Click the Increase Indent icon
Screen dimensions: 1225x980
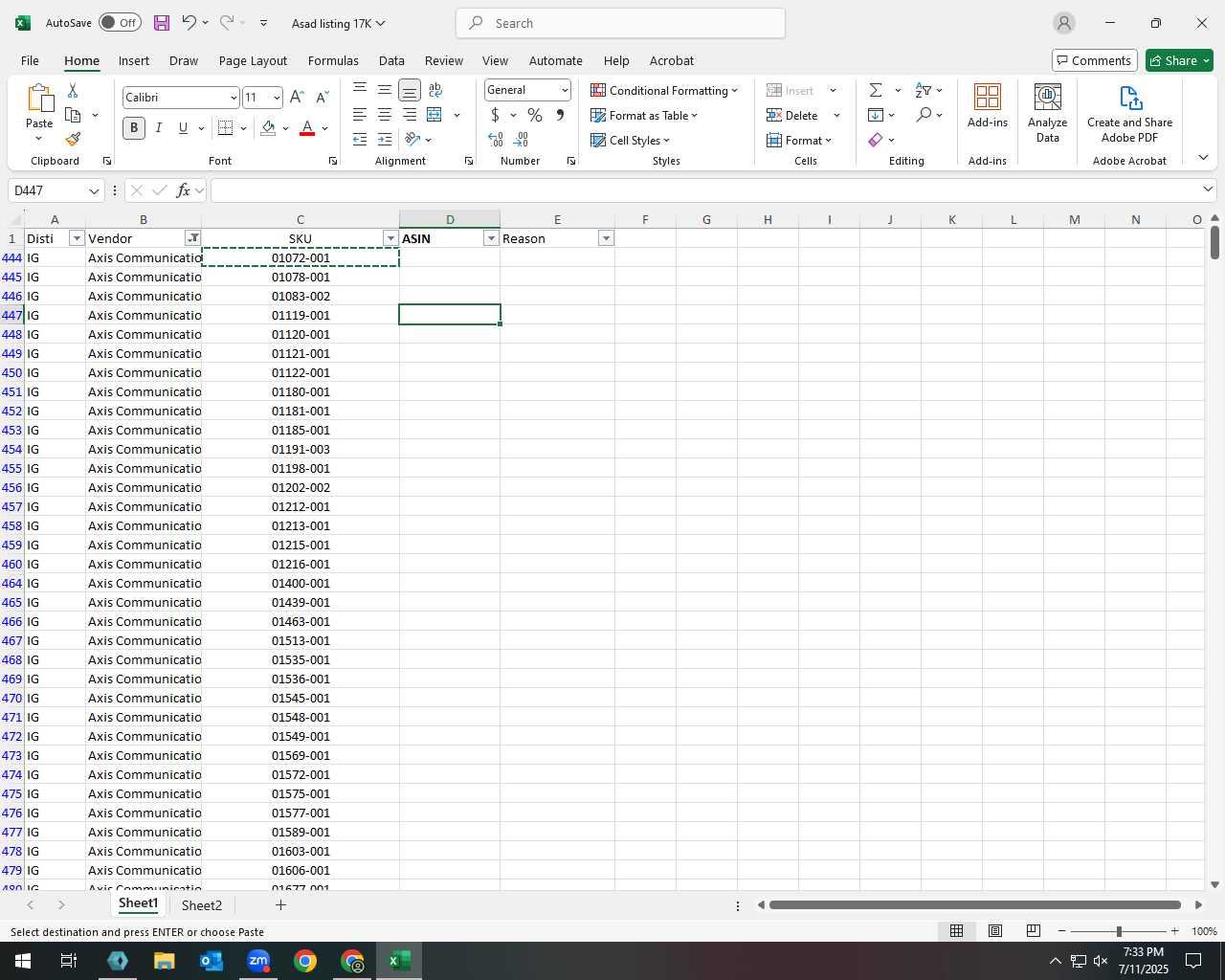coord(385,140)
